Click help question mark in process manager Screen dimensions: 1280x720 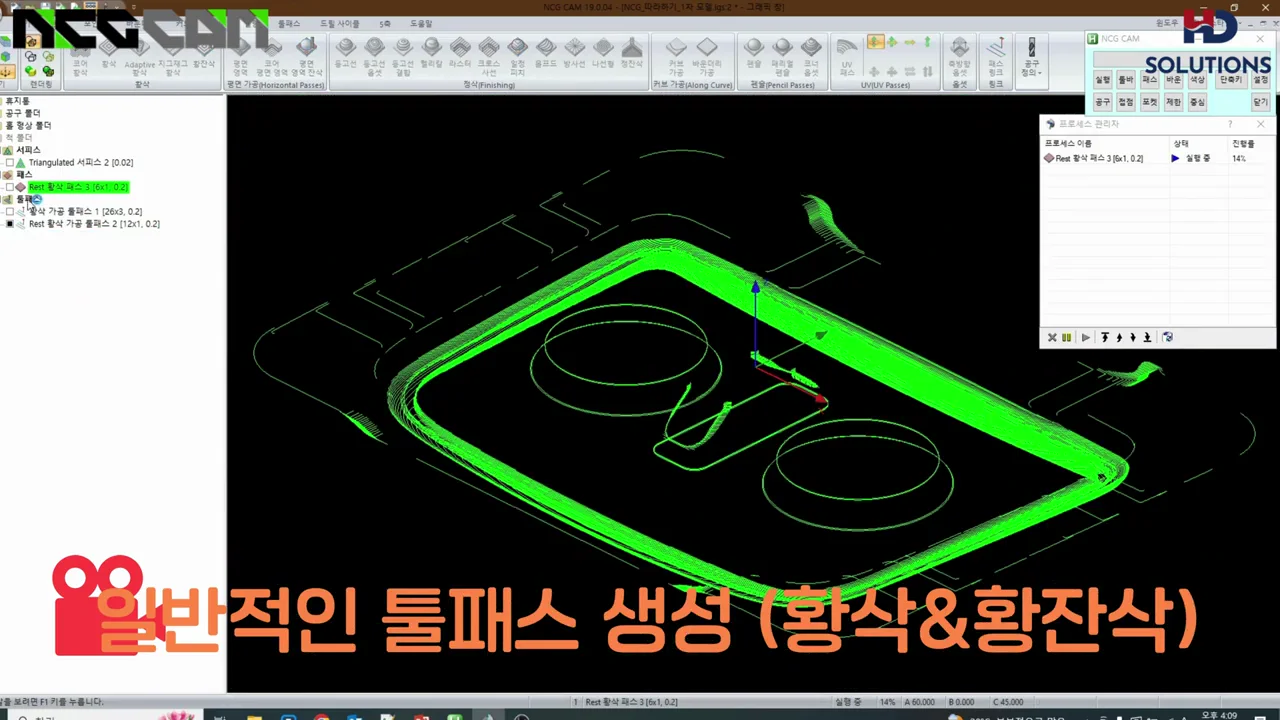(1230, 124)
